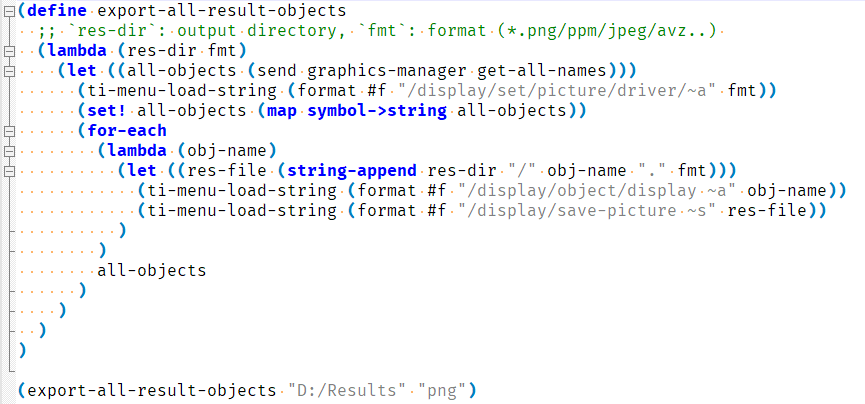Image resolution: width=865 pixels, height=404 pixels.
Task: Click the 'for-each' keyword
Action: (127, 131)
